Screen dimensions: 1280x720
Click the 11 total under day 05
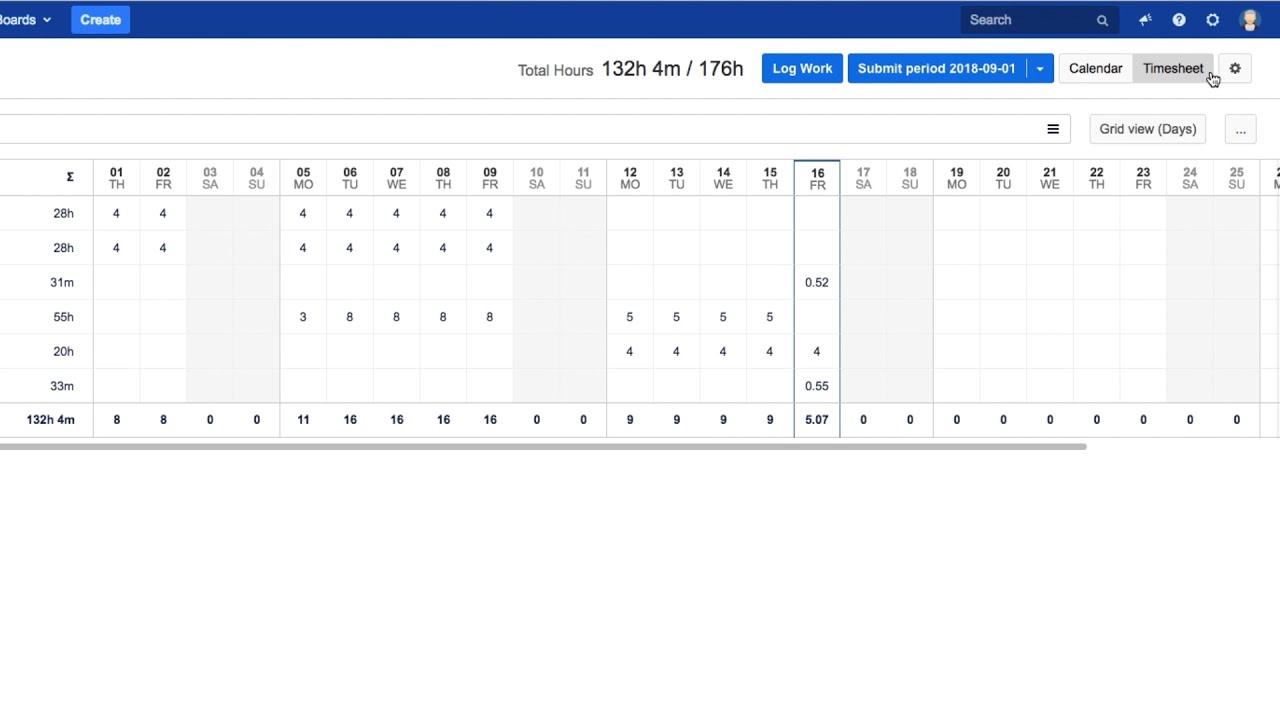pyautogui.click(x=303, y=420)
